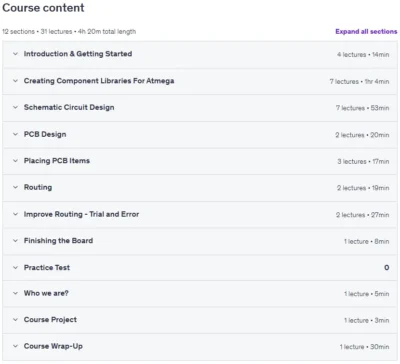Click the 'Course Project' section title

coord(50,320)
